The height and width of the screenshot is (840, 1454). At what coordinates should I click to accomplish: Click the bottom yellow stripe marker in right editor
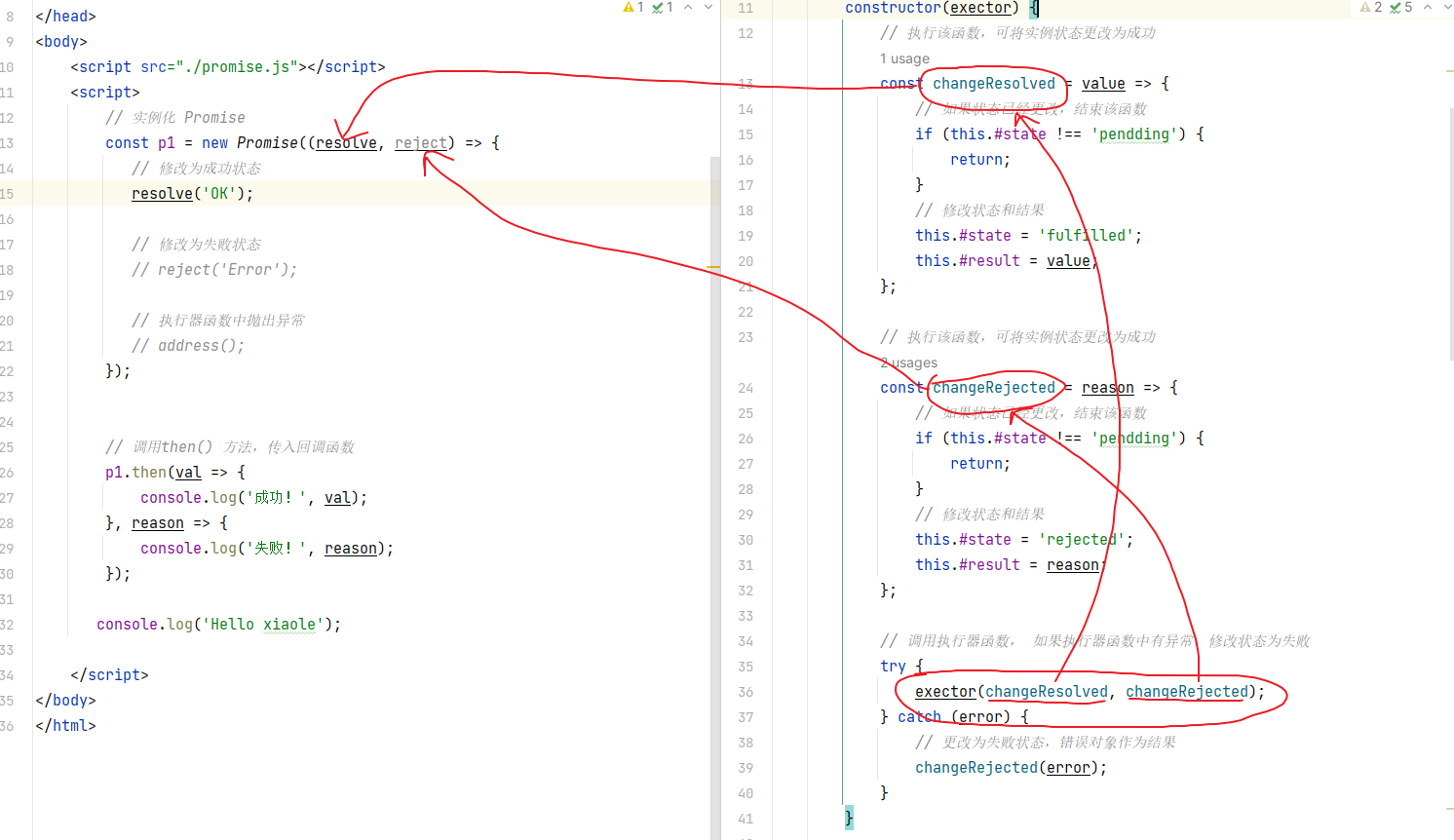(1449, 808)
